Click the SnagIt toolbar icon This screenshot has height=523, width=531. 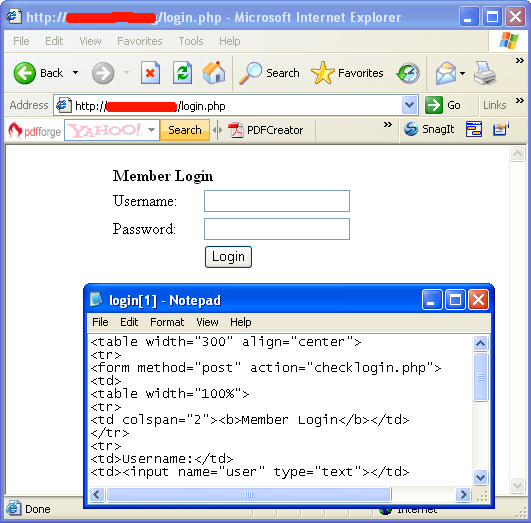coord(411,129)
